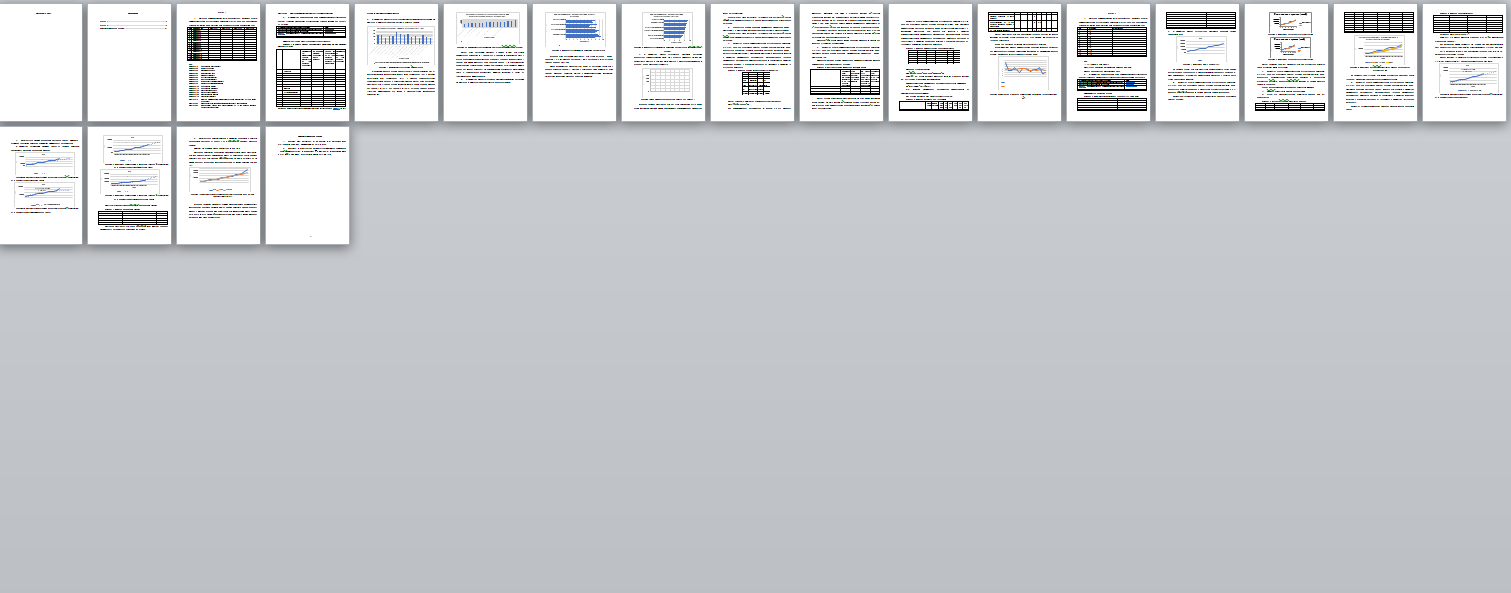Screen dimensions: 1511x593
Task: Open page 9, text with small narrow table
Action: point(753,63)
